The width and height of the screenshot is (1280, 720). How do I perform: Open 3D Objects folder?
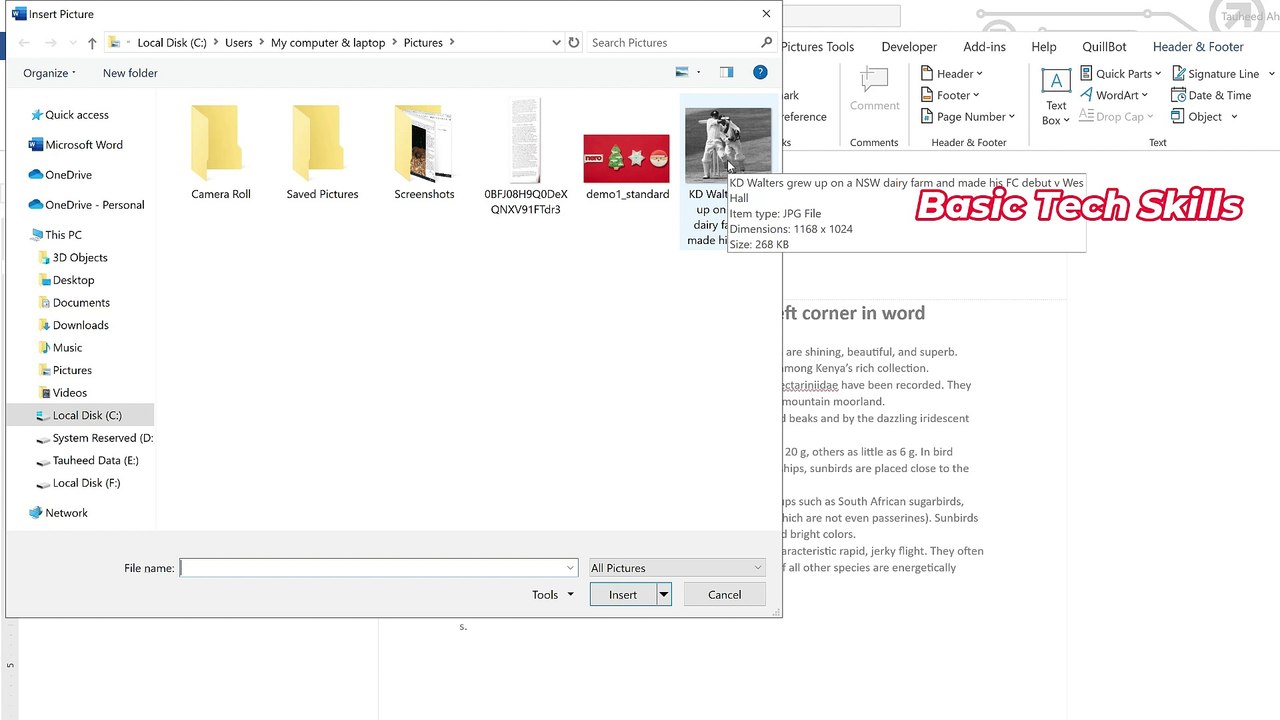point(80,257)
